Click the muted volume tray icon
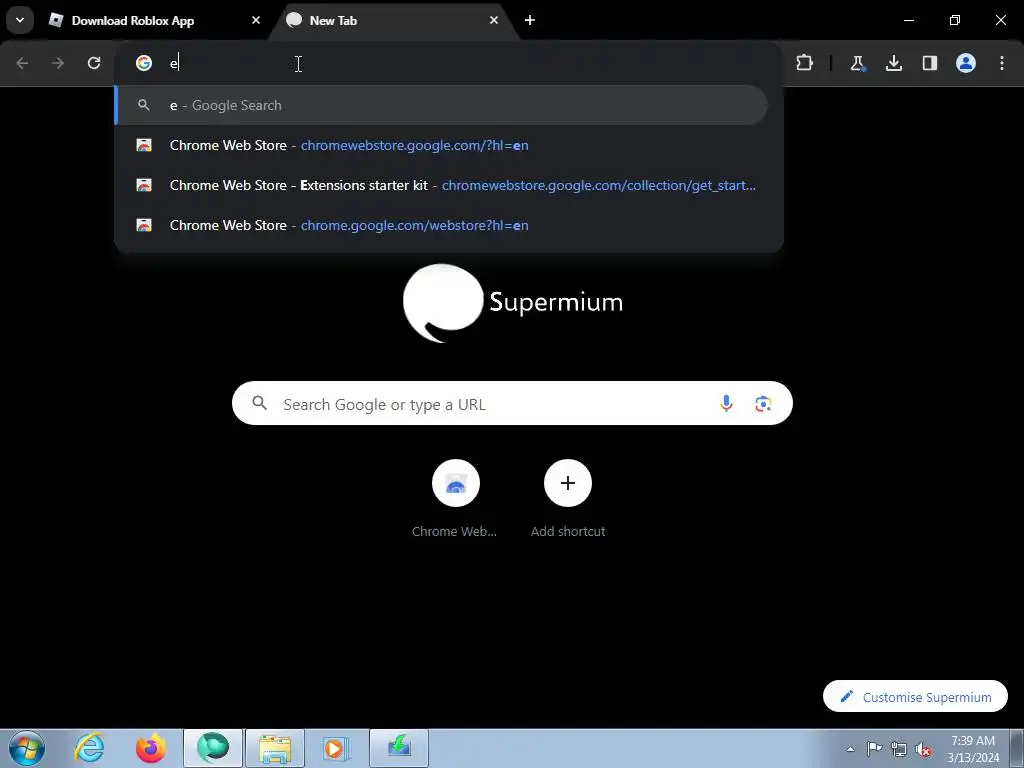The width and height of the screenshot is (1024, 768). pyautogui.click(x=923, y=749)
